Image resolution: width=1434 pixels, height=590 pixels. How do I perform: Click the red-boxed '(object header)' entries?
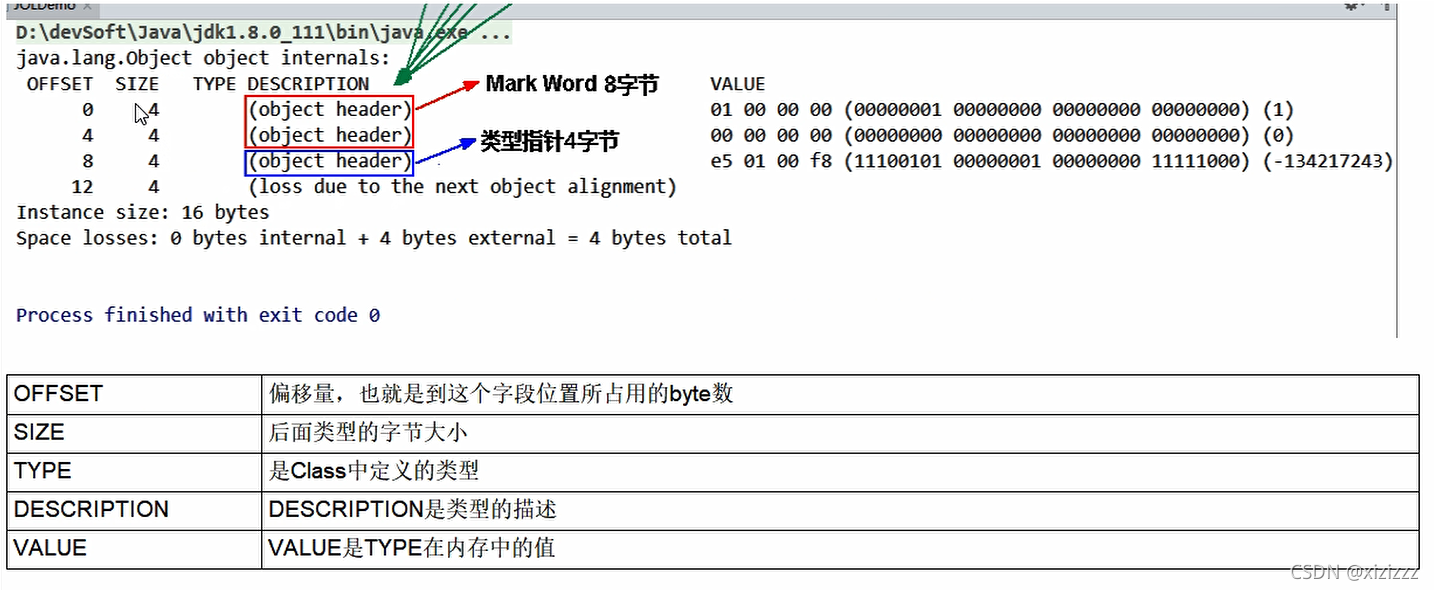coord(328,122)
